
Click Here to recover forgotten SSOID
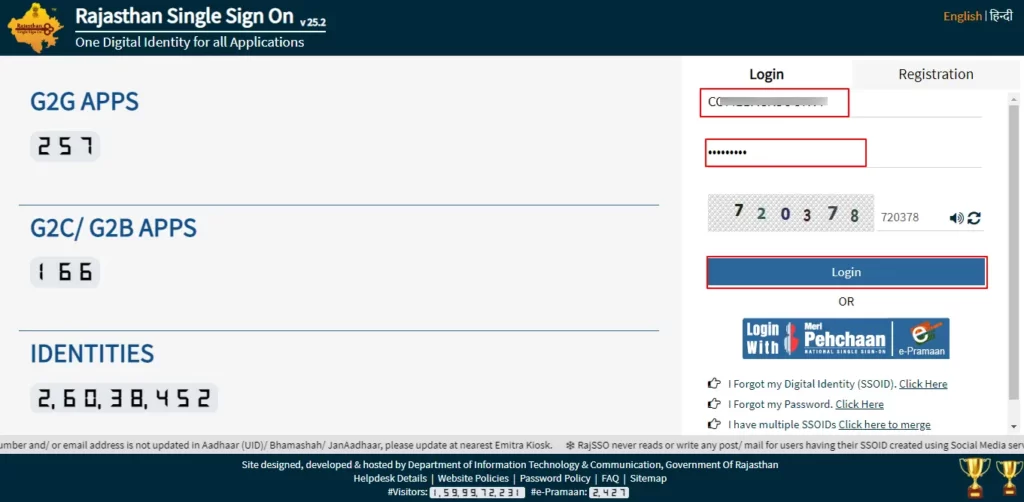[923, 384]
